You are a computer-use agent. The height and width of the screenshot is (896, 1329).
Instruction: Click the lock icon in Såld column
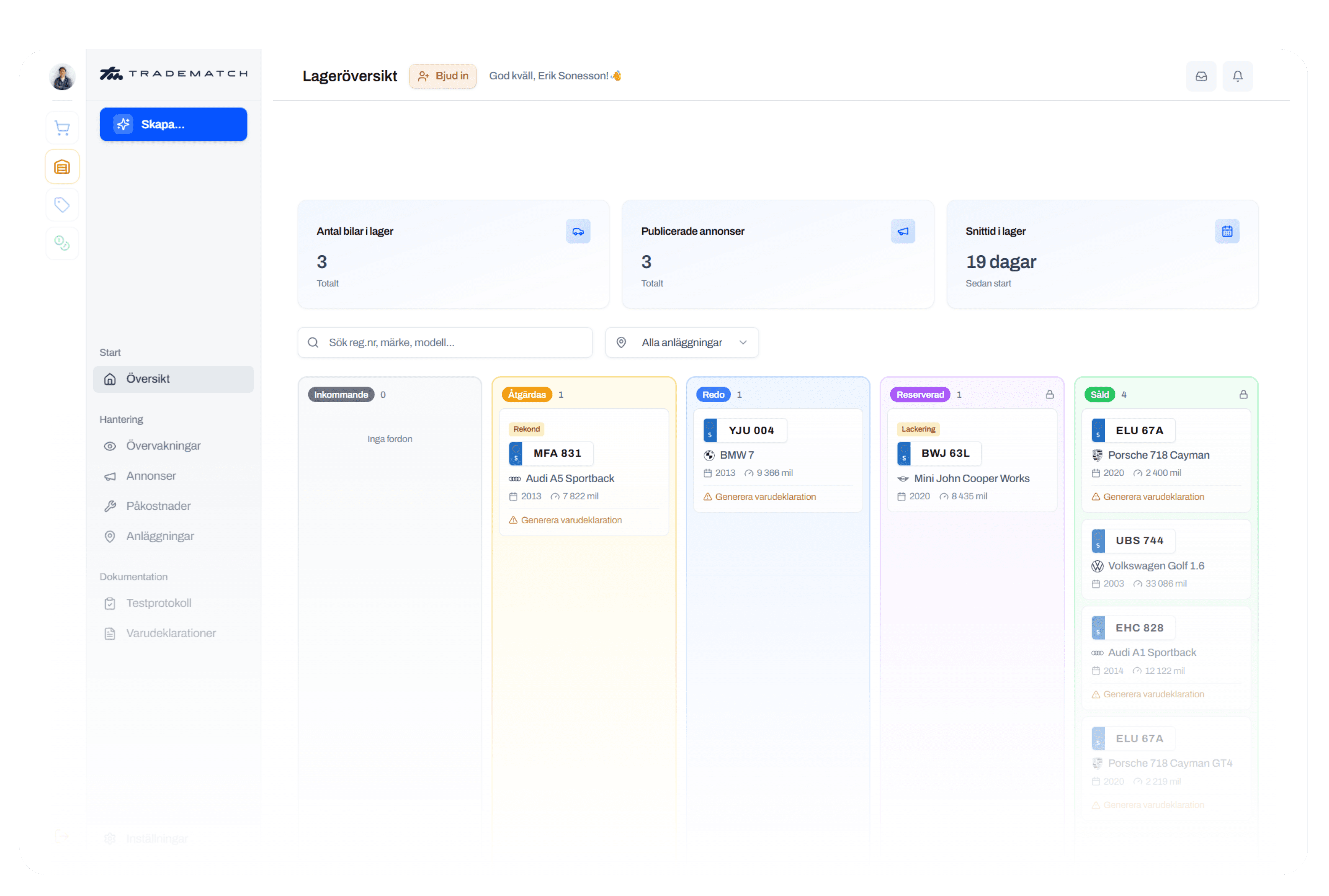[1243, 394]
